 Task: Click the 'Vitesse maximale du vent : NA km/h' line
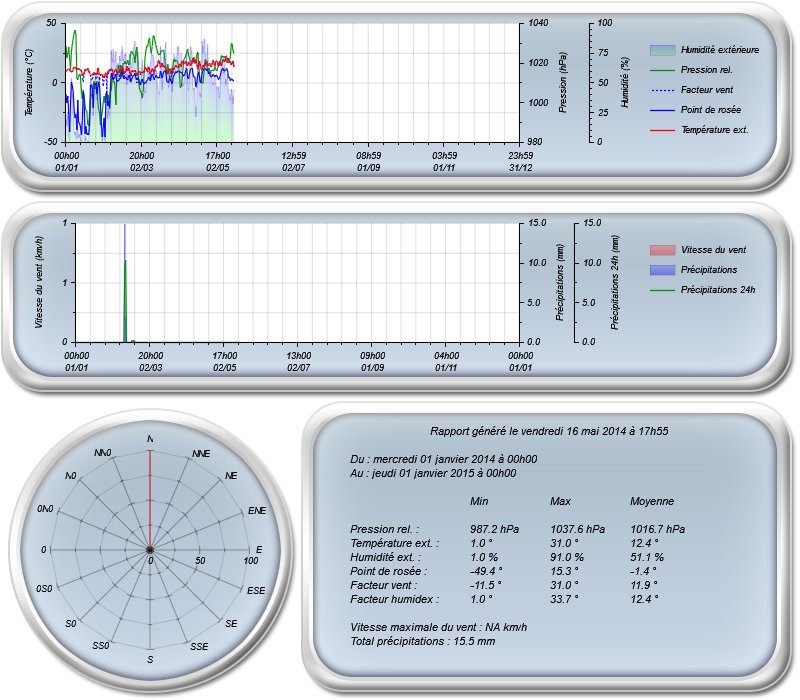tap(439, 628)
